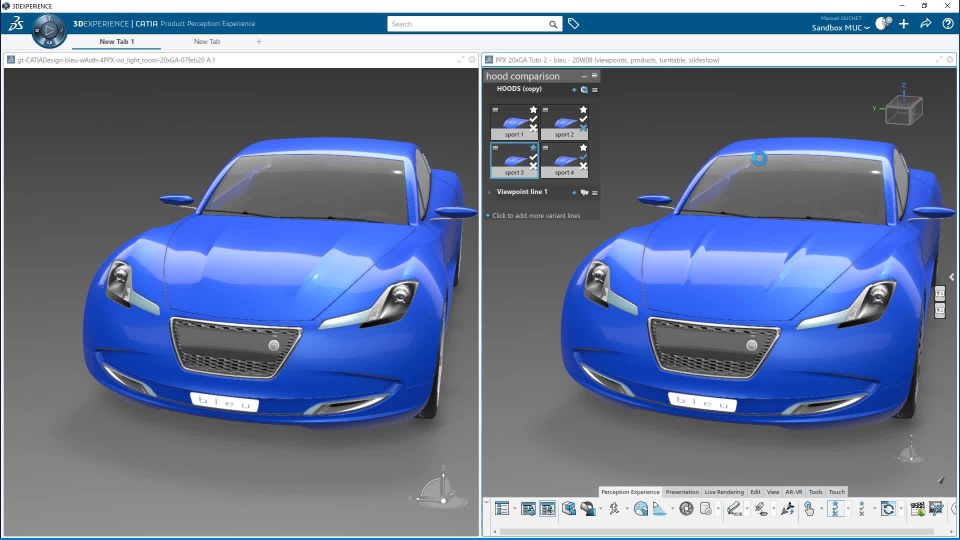Click the Viewpoint line 1 camera icon
The height and width of the screenshot is (540, 960).
click(584, 193)
